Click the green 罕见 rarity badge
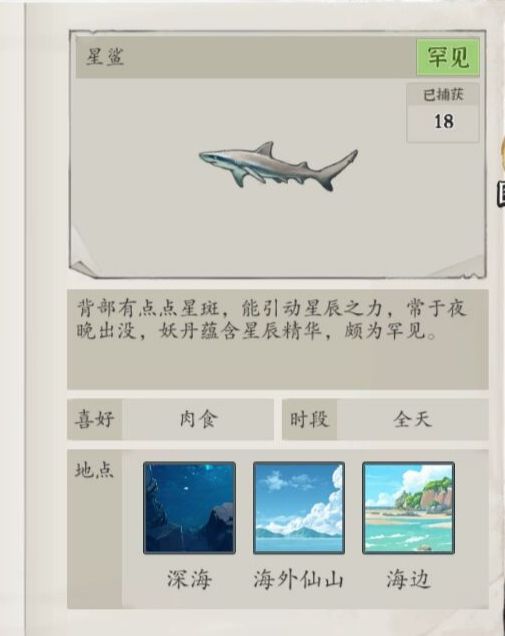Screen dimensions: 505x636 tap(448, 57)
